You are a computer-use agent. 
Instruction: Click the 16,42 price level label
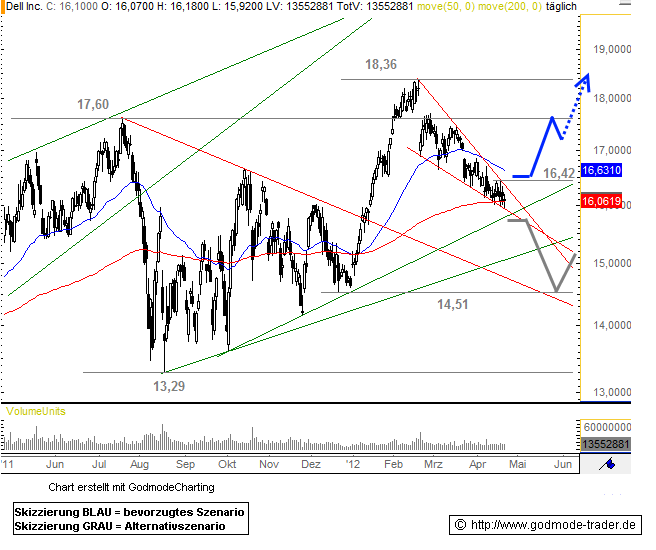pos(559,173)
